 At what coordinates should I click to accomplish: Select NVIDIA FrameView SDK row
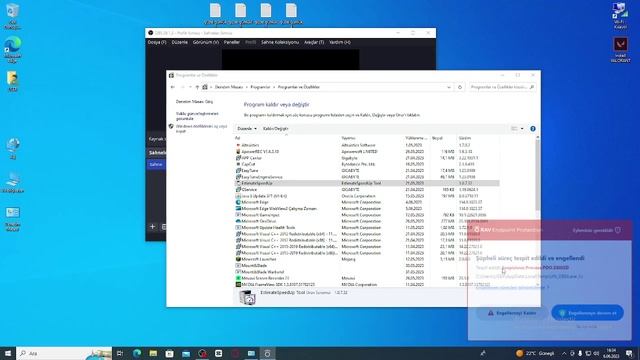(x=367, y=284)
